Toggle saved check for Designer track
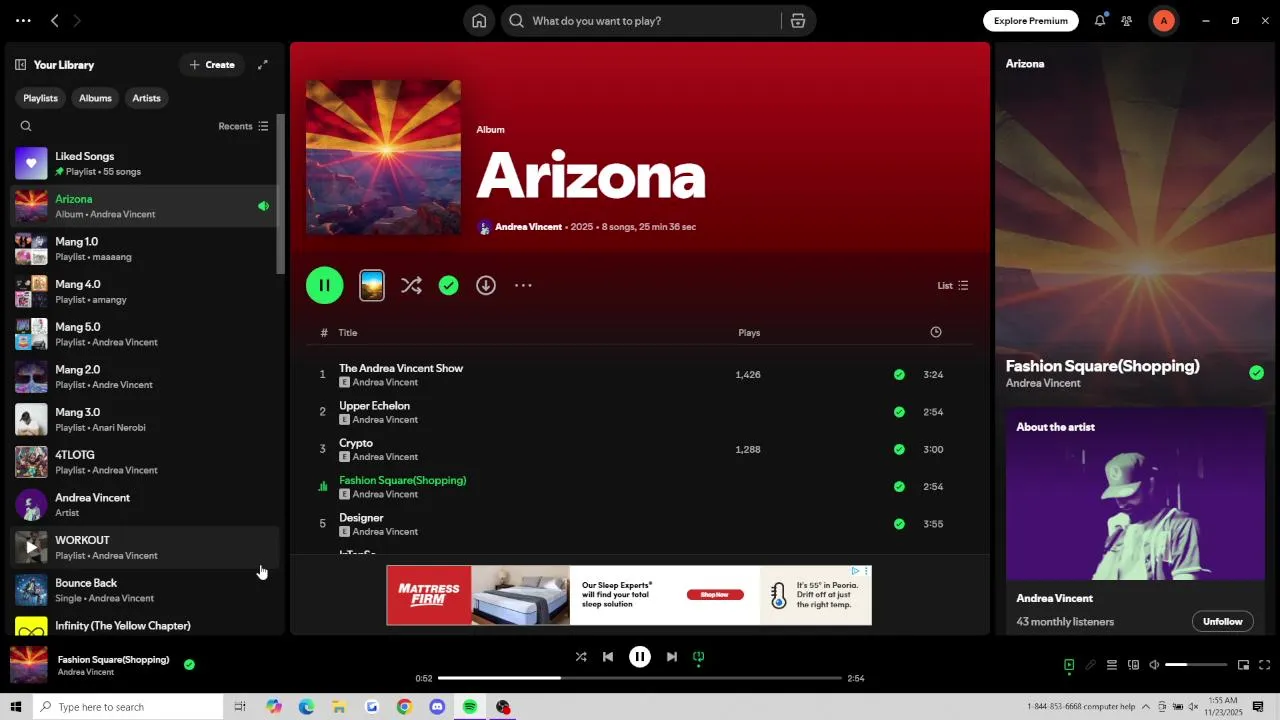This screenshot has width=1280, height=720. tap(899, 524)
